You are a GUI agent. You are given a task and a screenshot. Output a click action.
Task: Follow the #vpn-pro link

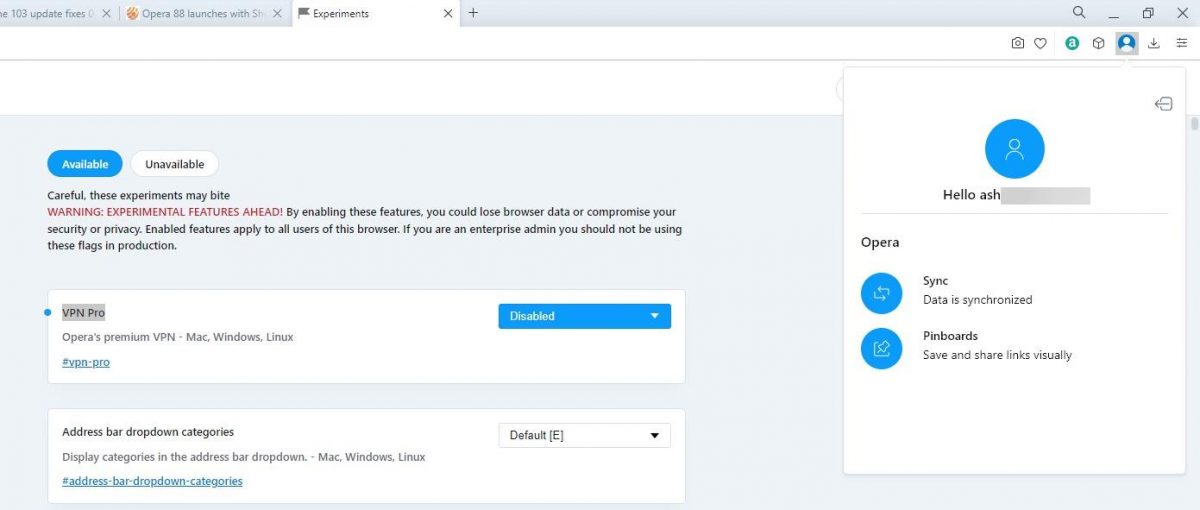tap(86, 362)
